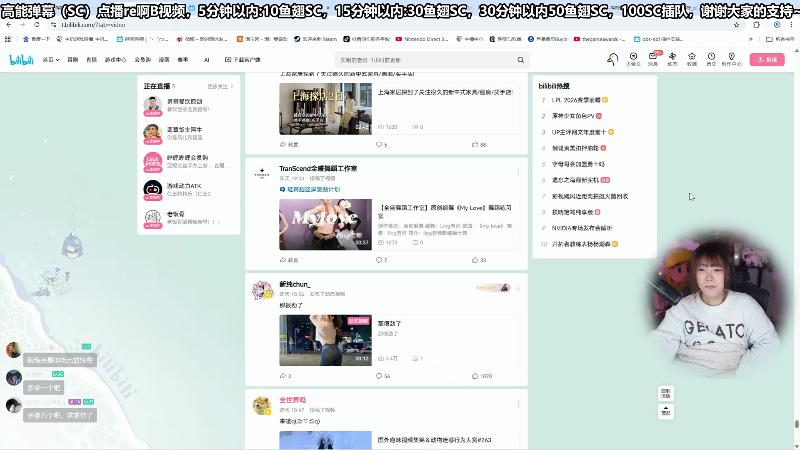Open the fifth live streamer avatar

point(153,218)
